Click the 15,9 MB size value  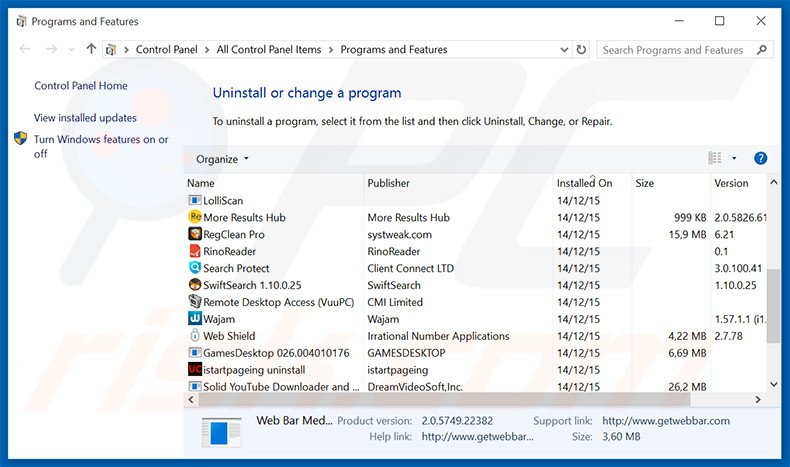[687, 234]
